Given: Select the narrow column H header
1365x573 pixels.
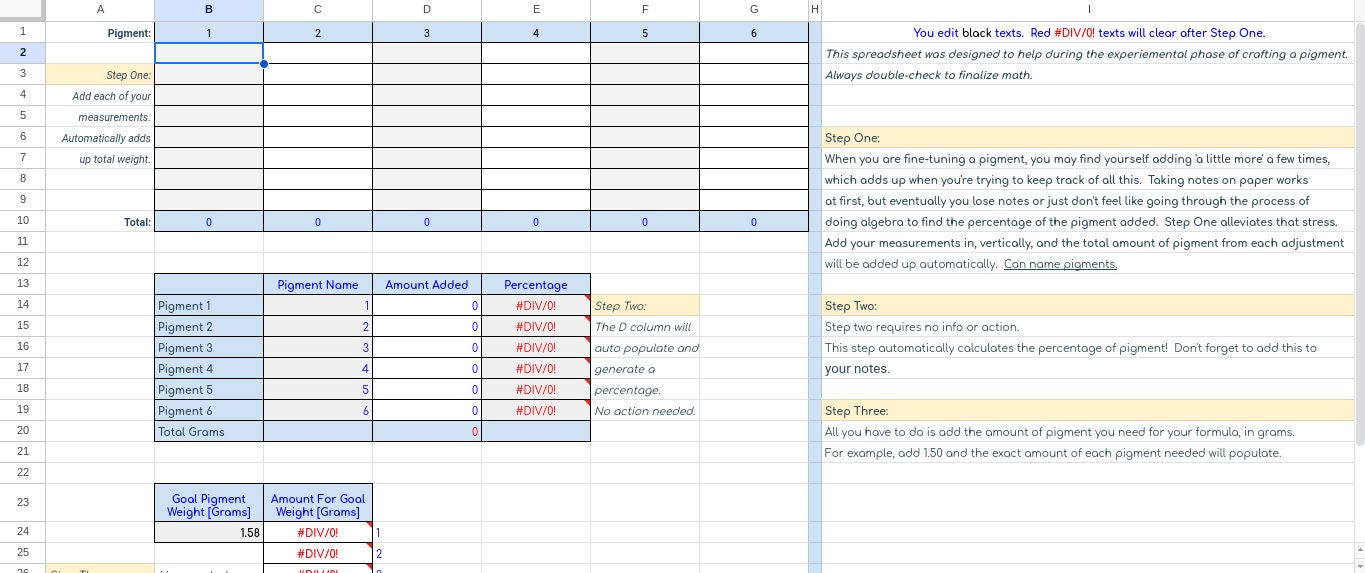Looking at the screenshot, I should click(815, 9).
